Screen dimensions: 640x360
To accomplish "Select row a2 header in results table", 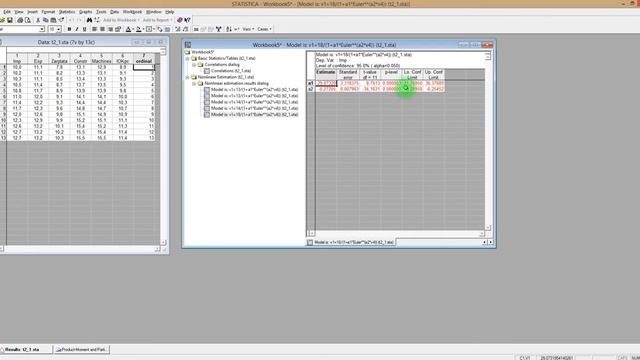I will pos(311,89).
